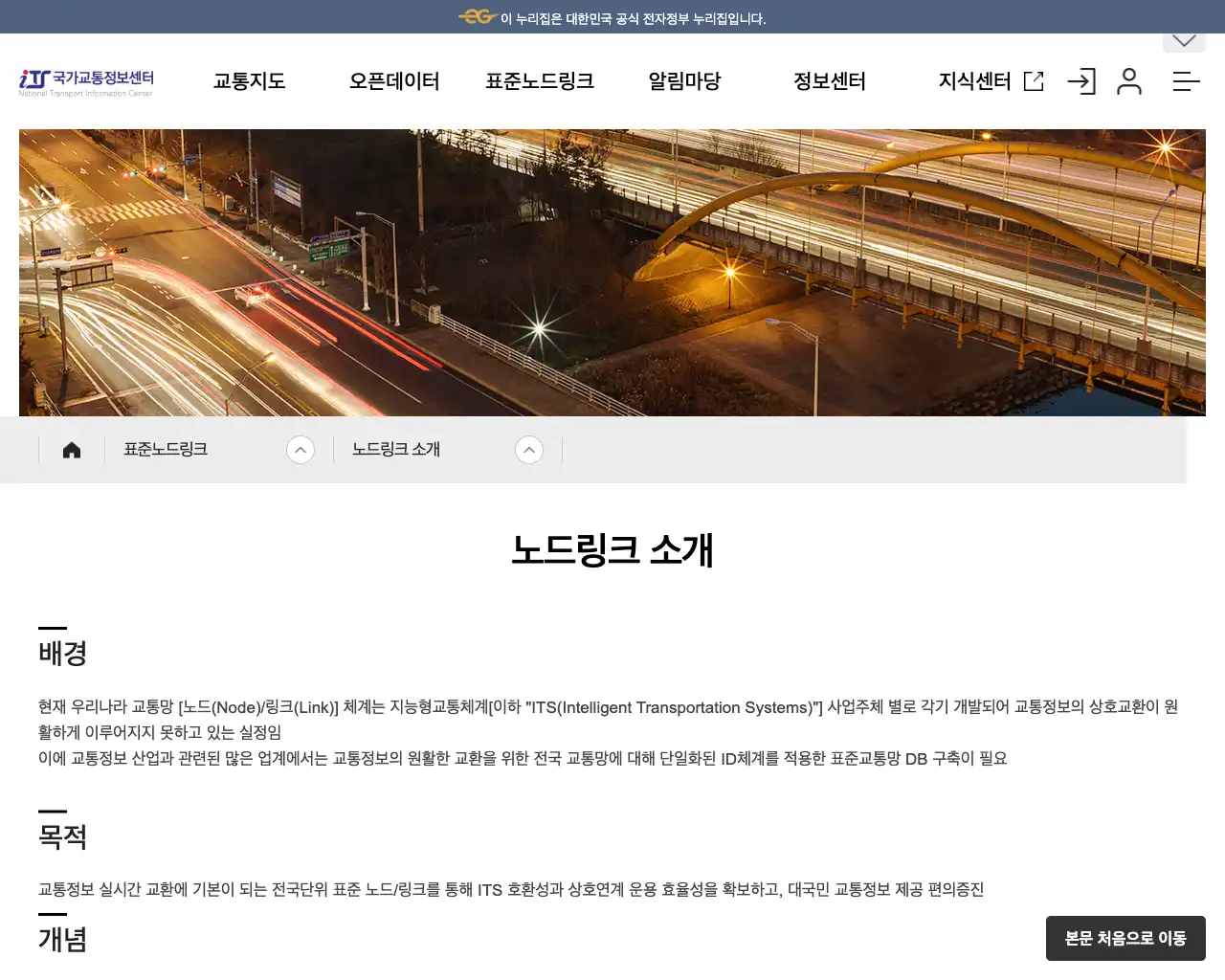Click the login arrow icon
The image size is (1225, 980).
[1081, 81]
